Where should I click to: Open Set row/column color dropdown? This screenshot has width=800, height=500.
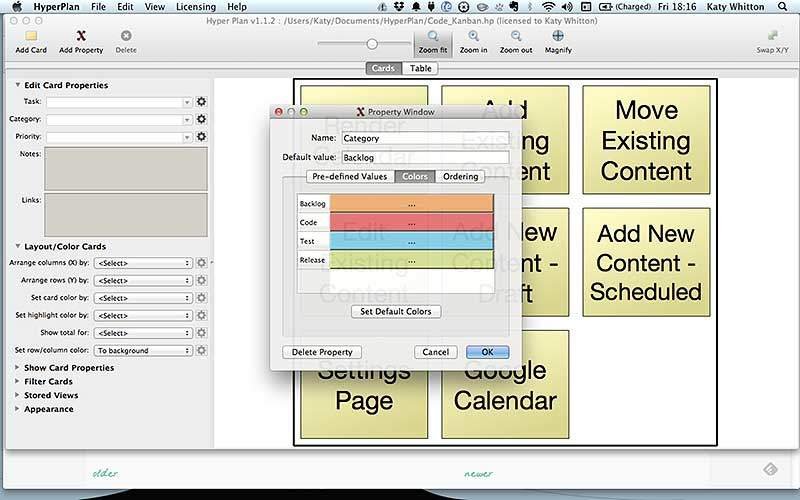[x=143, y=351]
